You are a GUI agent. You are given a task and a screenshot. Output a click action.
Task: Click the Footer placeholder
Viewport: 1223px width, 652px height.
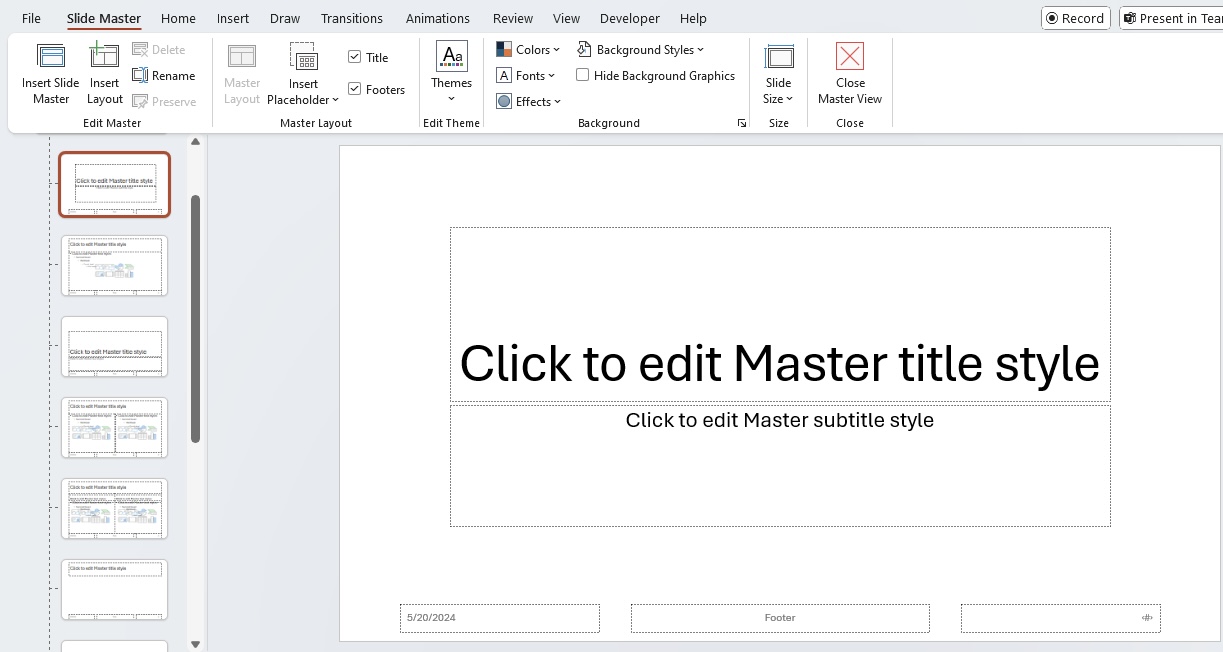780,618
